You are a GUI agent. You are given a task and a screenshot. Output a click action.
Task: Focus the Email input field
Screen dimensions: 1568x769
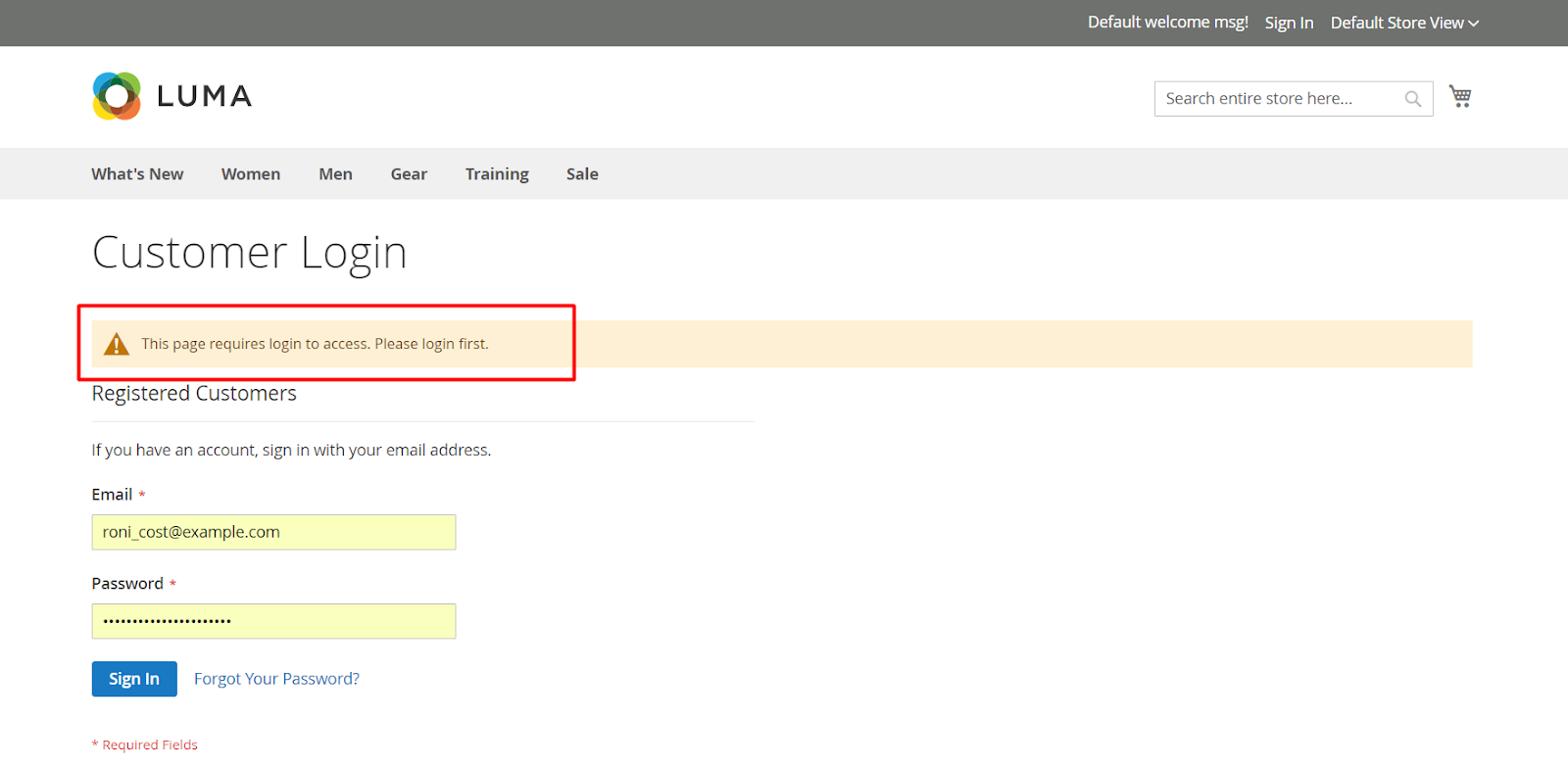[x=273, y=532]
